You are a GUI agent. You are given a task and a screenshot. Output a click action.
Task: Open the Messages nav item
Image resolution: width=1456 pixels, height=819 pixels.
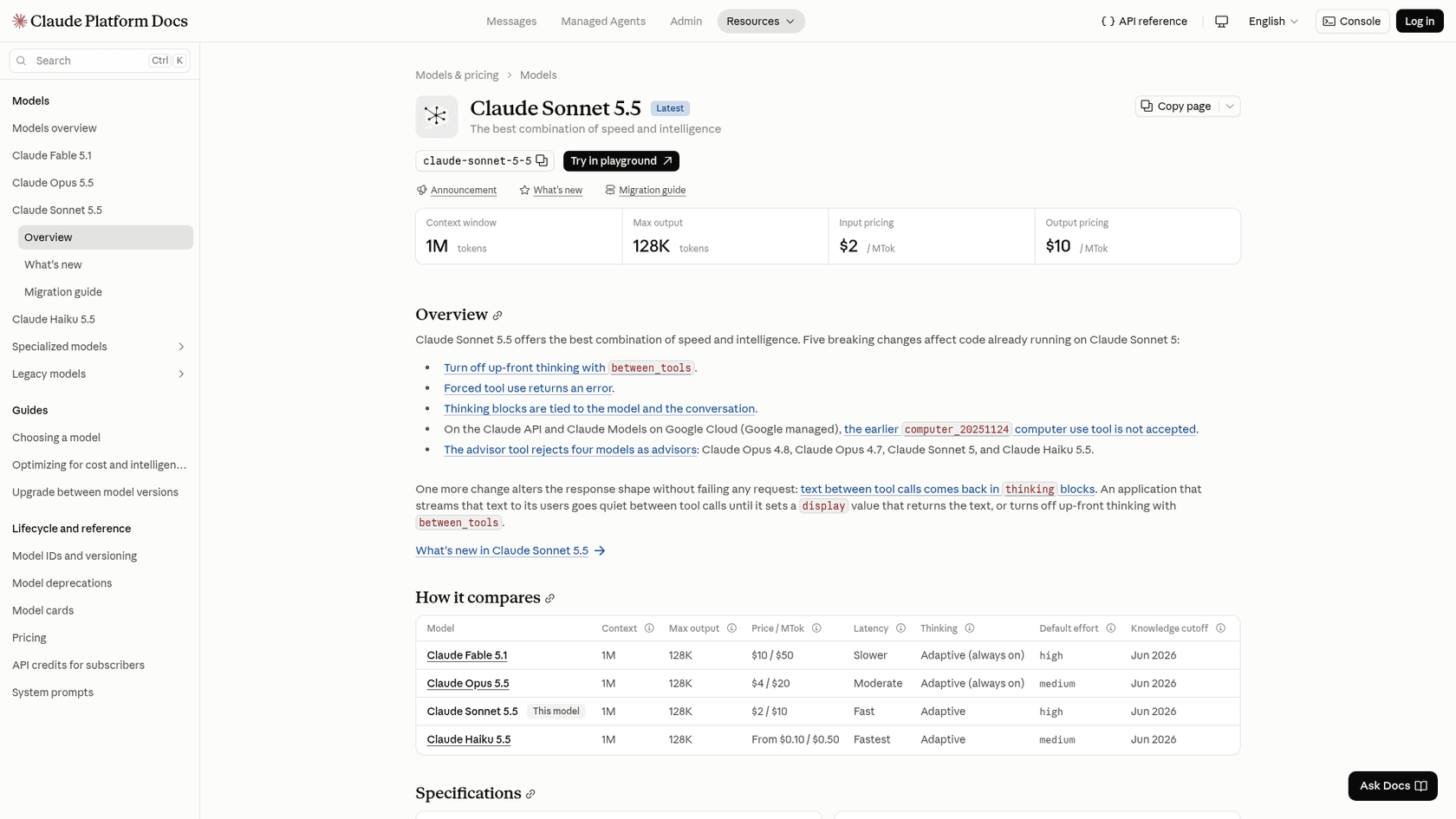(511, 21)
